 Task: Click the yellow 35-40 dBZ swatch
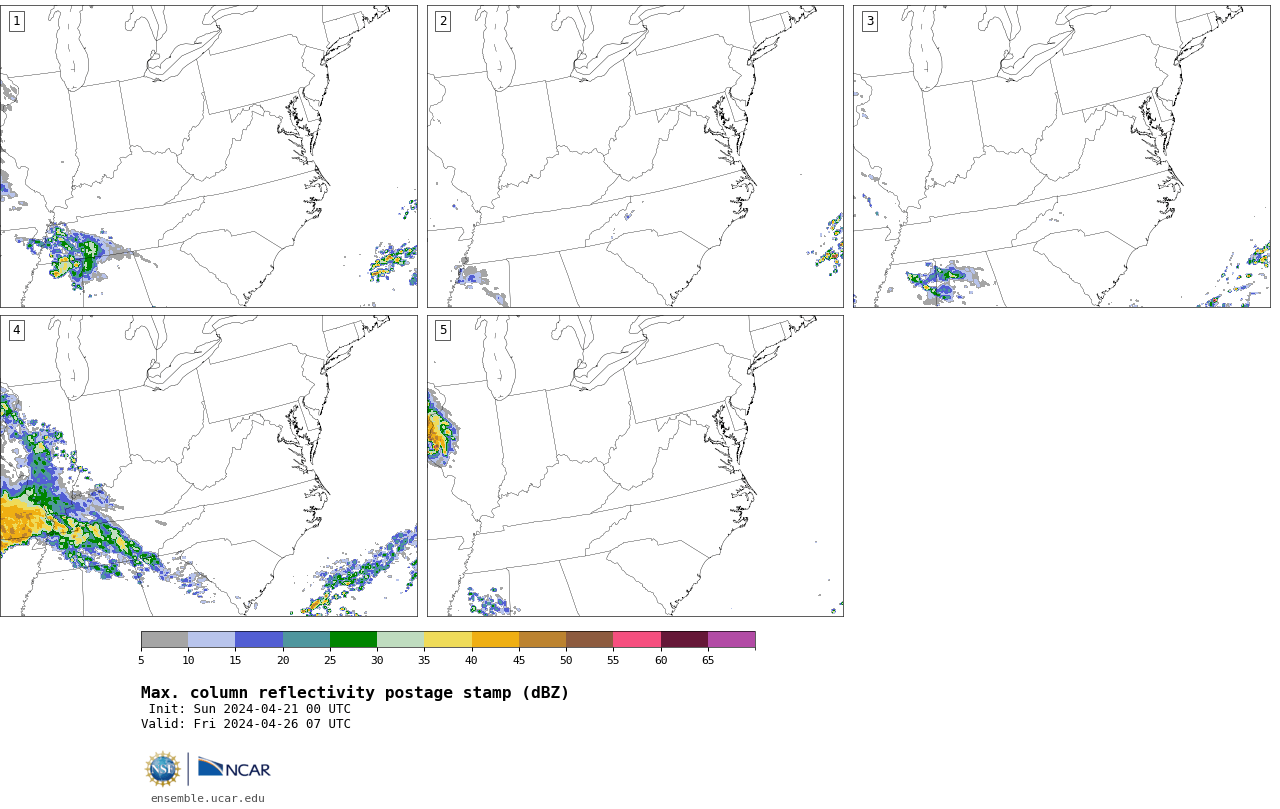[448, 640]
